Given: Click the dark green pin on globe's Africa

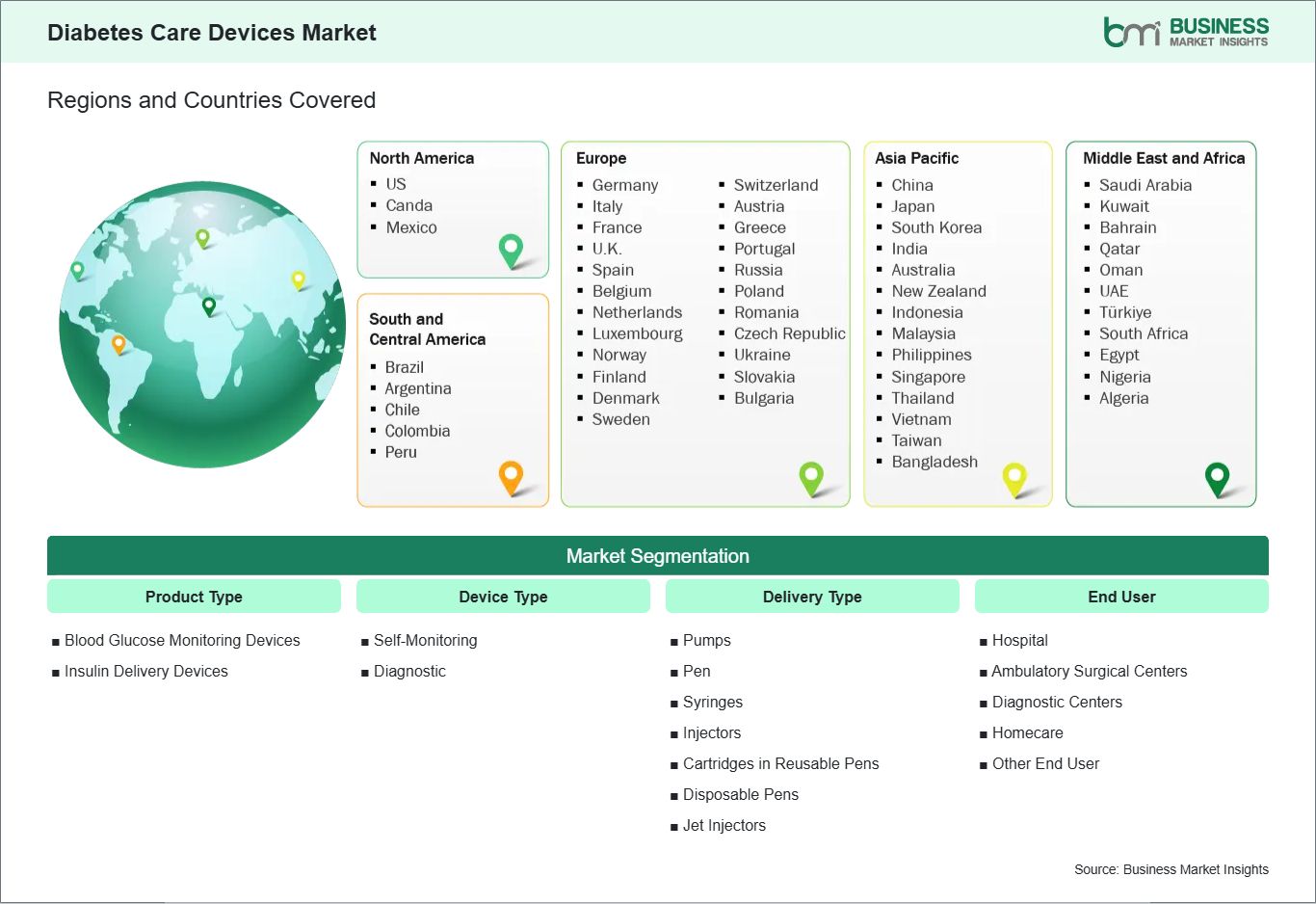Looking at the screenshot, I should coord(209,306).
